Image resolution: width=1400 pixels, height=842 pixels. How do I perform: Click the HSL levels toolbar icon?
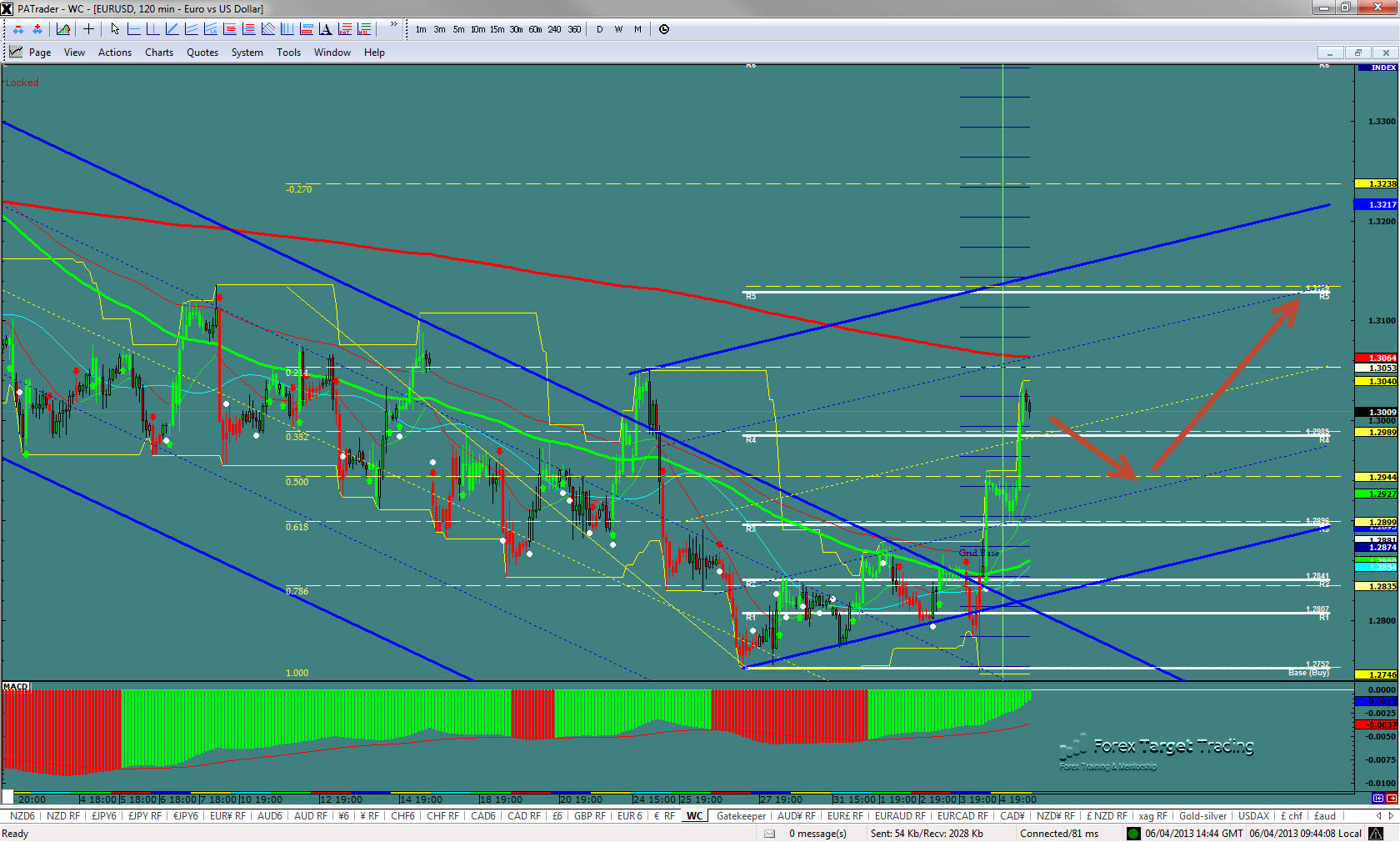(364, 29)
